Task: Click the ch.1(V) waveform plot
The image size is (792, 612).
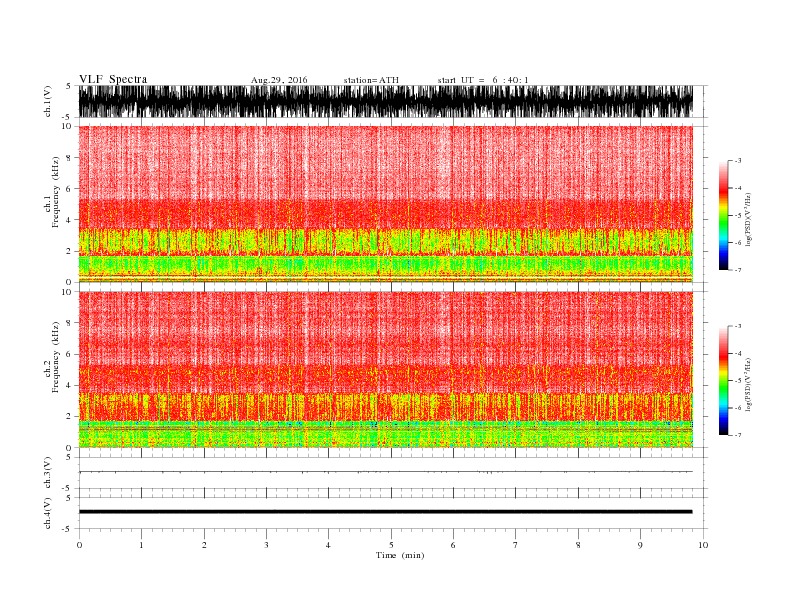Action: 386,101
